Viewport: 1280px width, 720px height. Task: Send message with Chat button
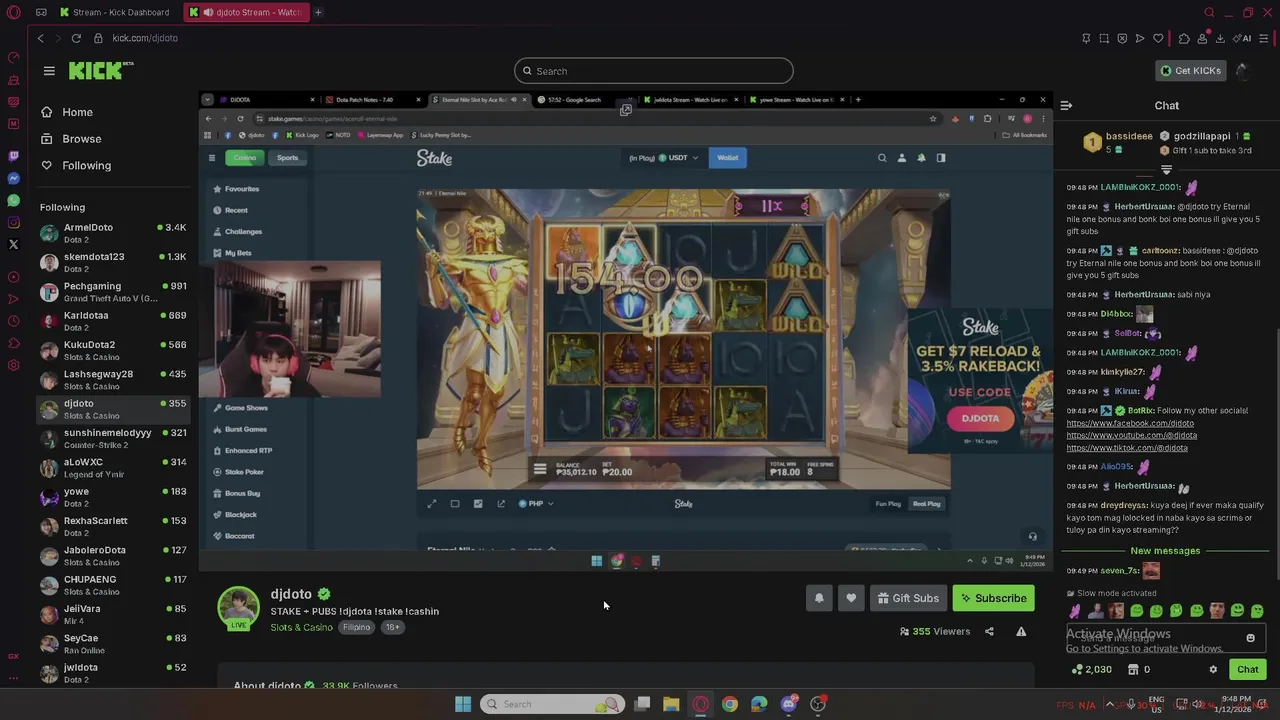point(1248,669)
